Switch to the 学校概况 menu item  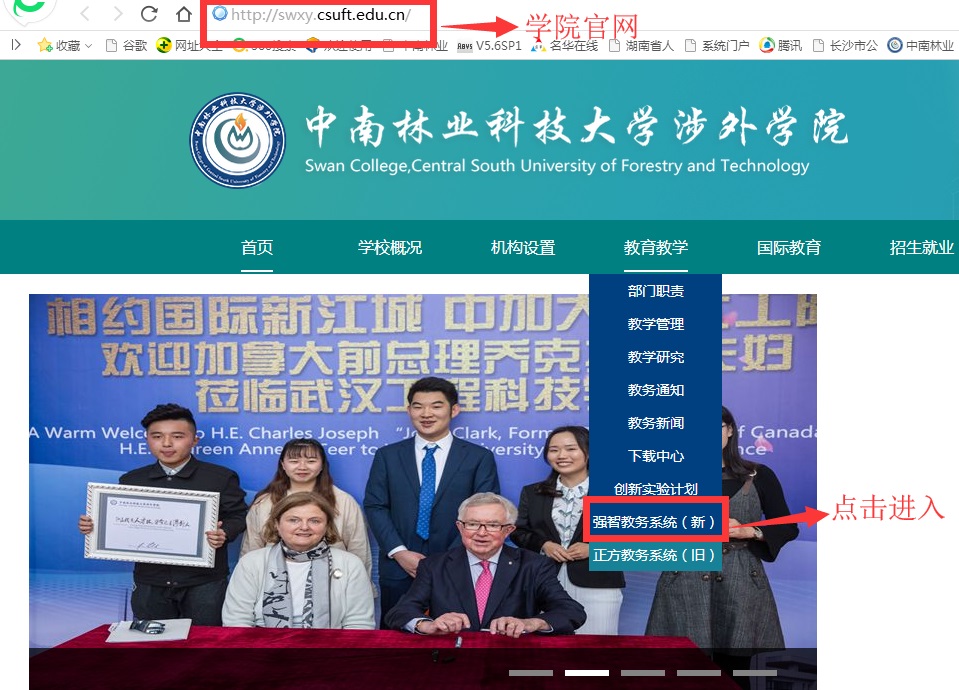390,247
